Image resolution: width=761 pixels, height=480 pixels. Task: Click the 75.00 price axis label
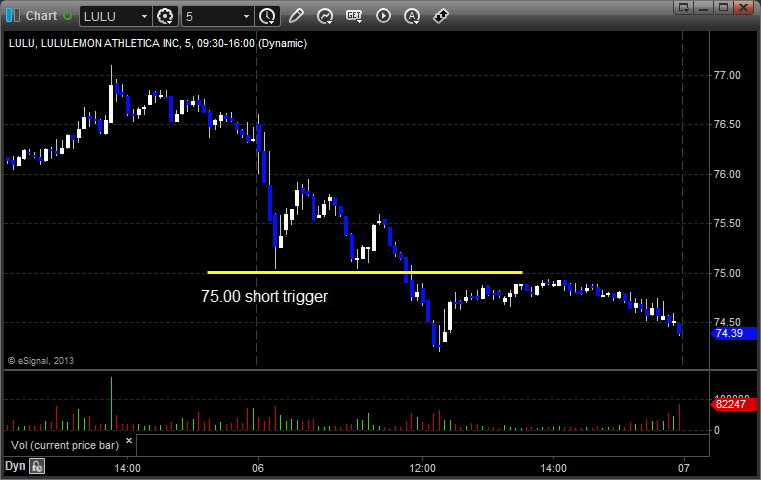[727, 273]
